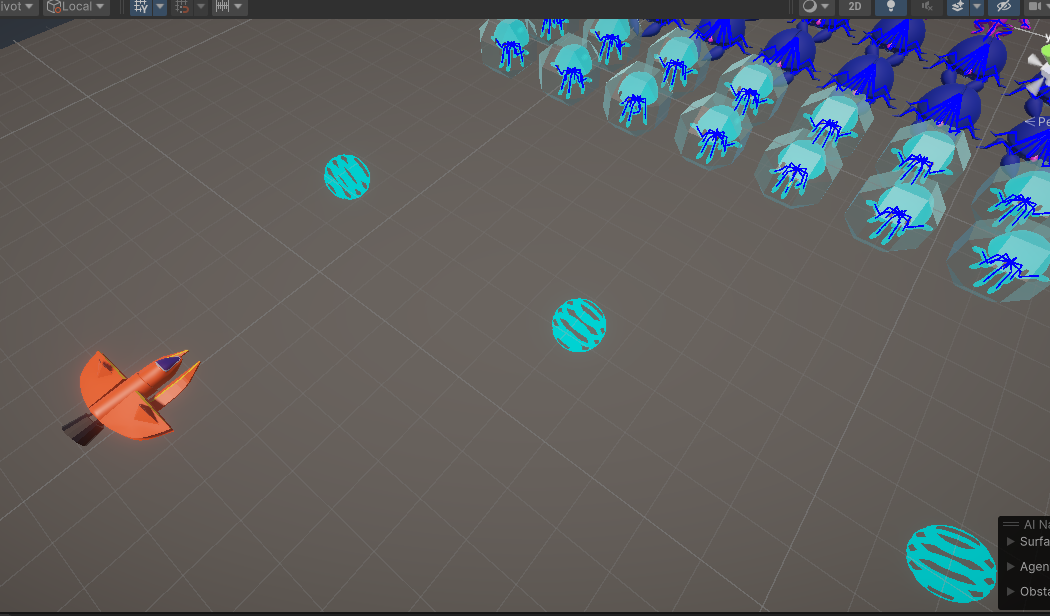1050x616 pixels.
Task: Toggle 2D view mode
Action: click(854, 7)
